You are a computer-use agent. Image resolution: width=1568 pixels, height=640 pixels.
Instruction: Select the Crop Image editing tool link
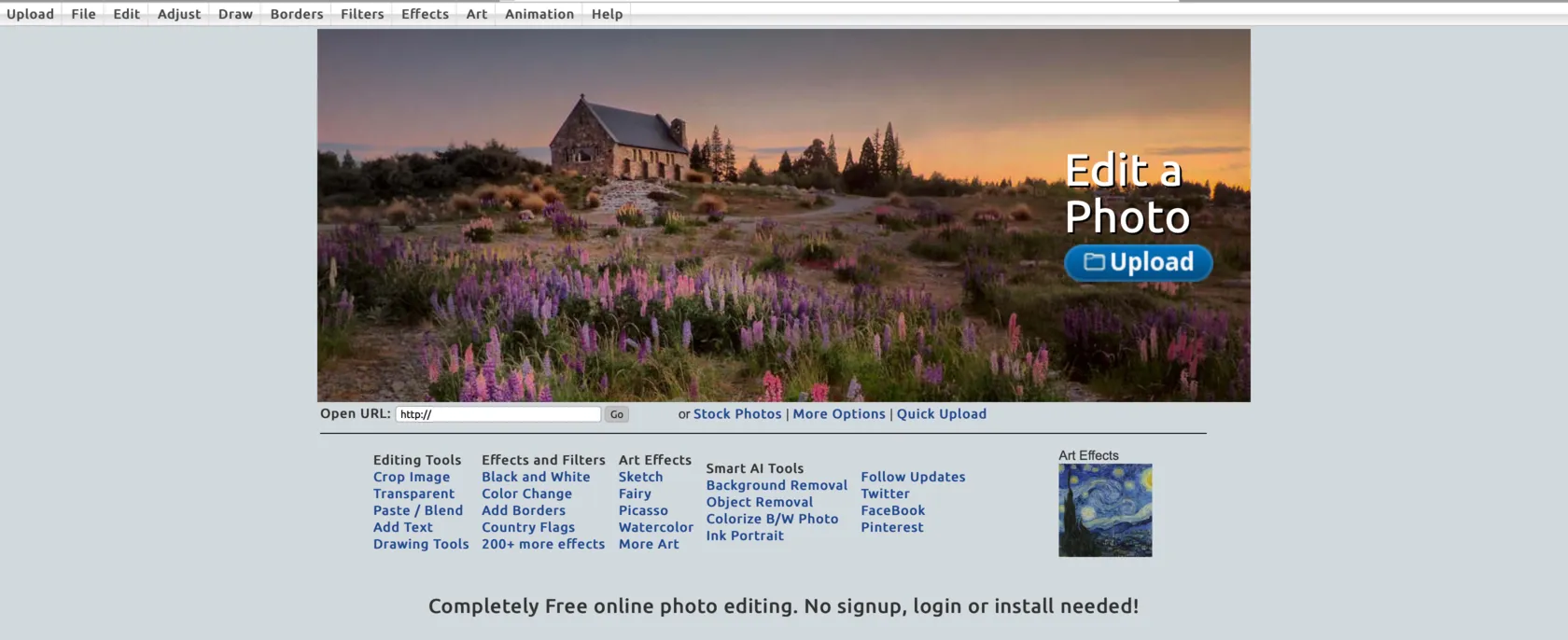click(x=411, y=477)
